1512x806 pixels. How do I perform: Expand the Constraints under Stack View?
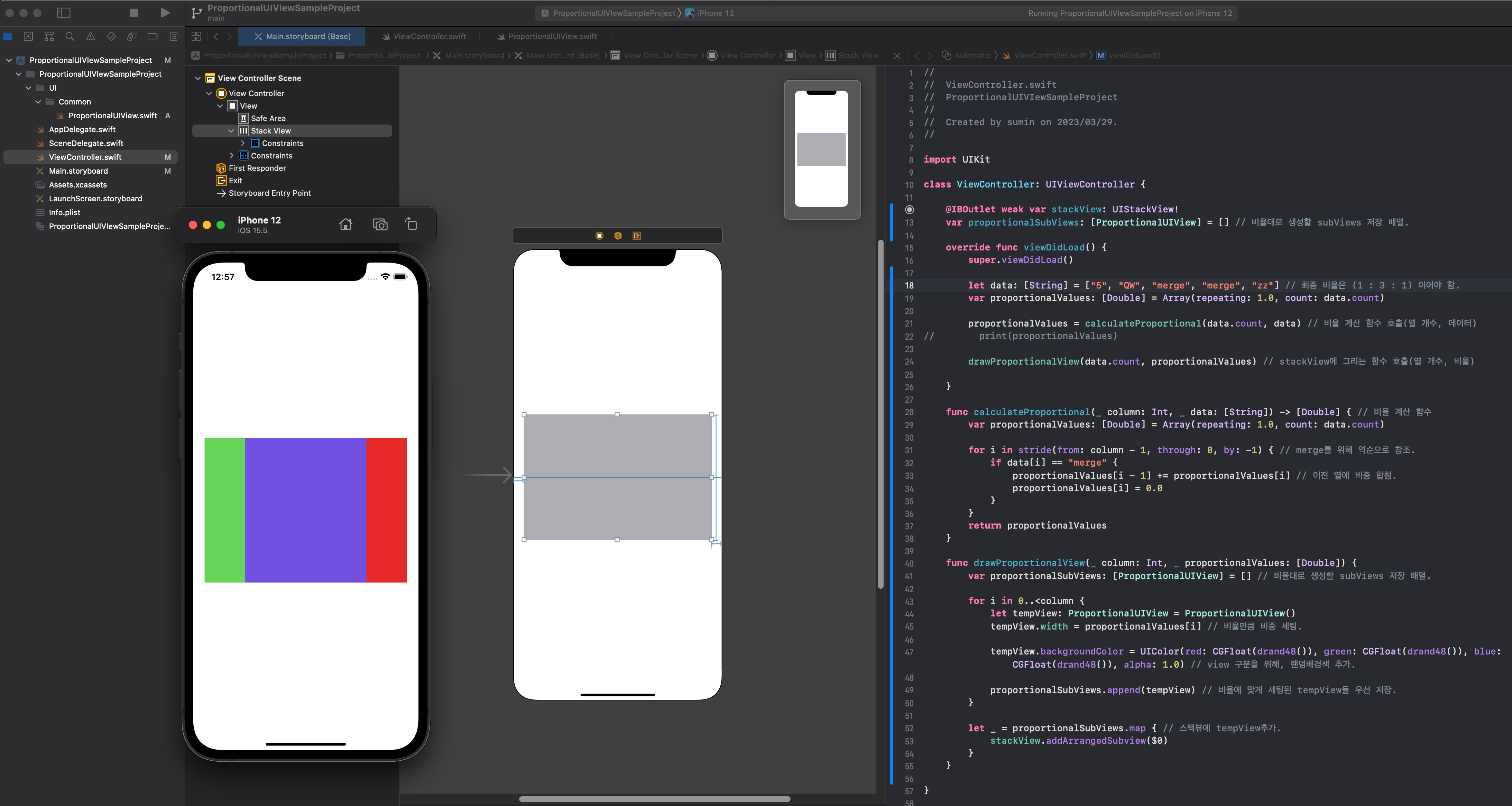click(242, 143)
